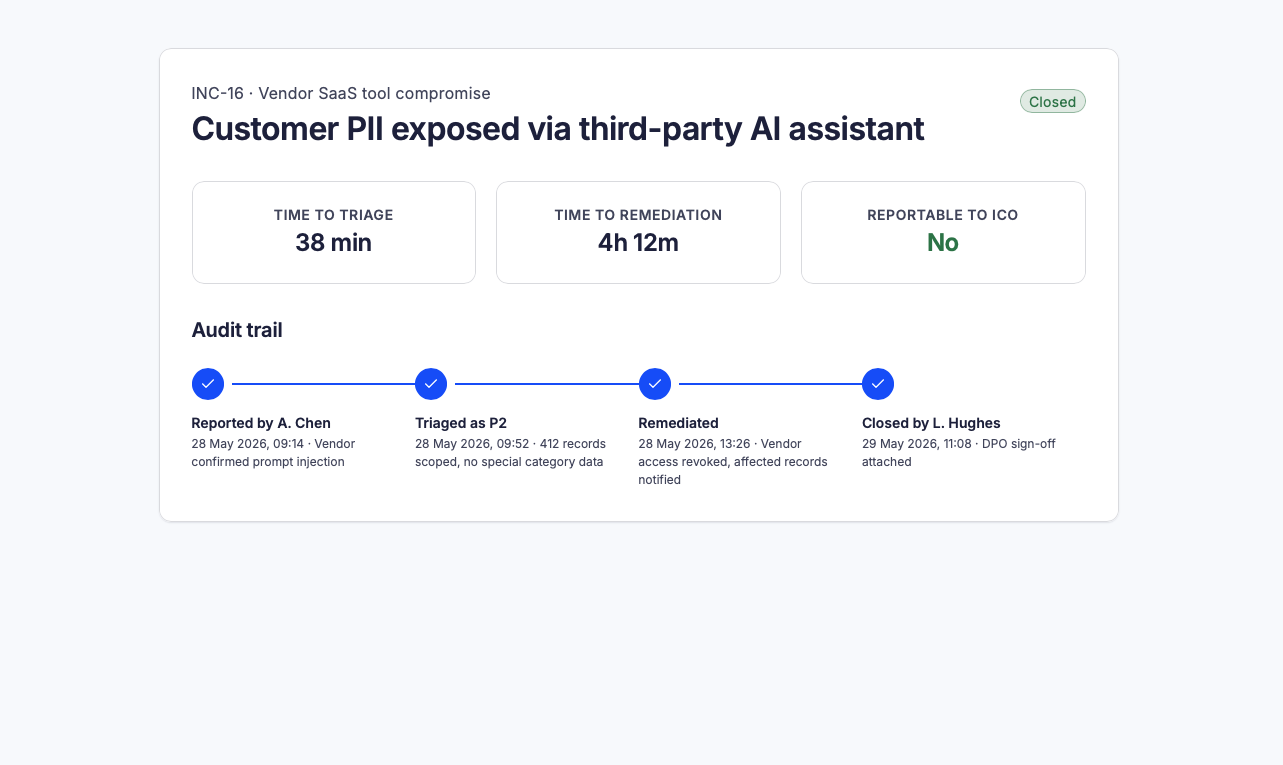The image size is (1283, 765).
Task: Select the Reported by A. Chen label
Action: coord(261,423)
